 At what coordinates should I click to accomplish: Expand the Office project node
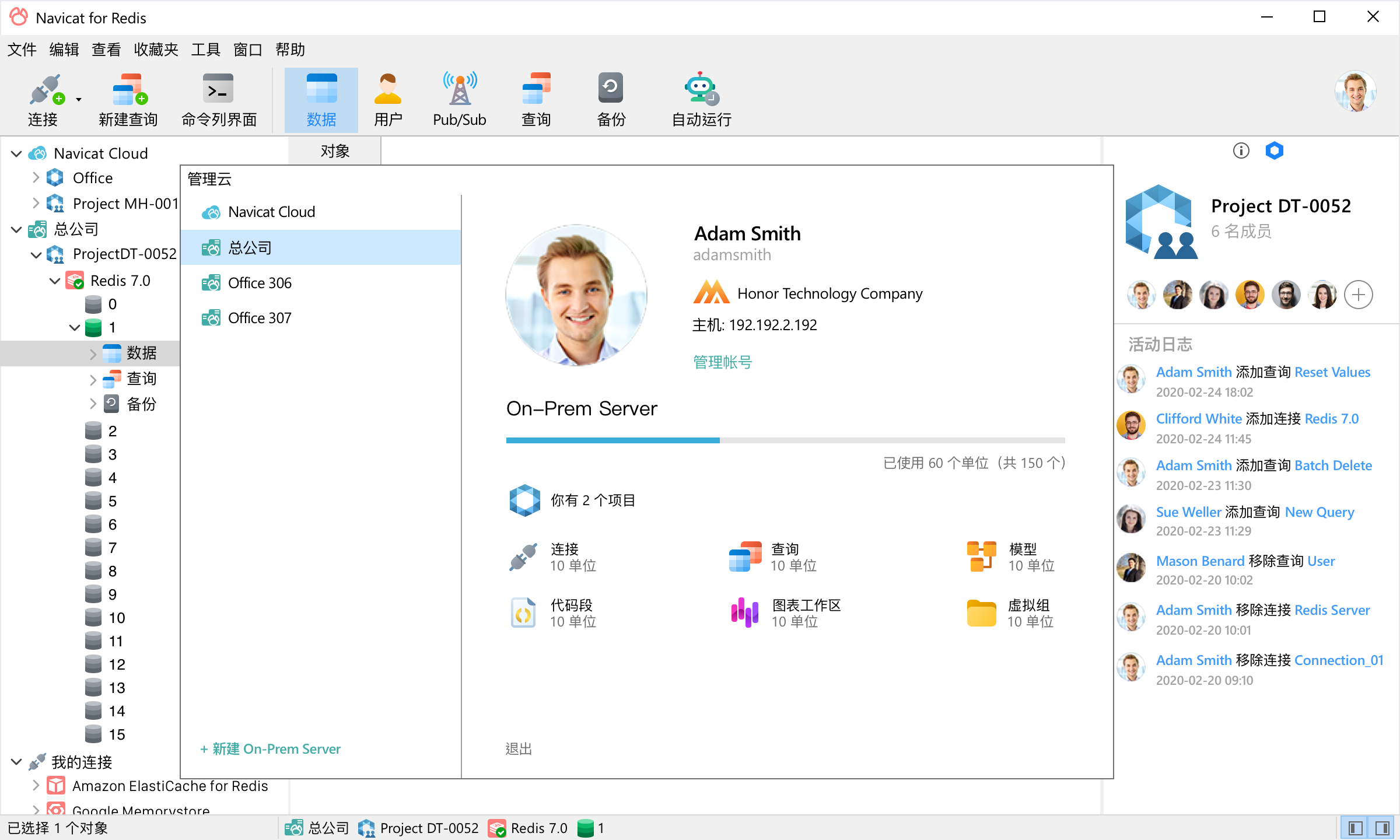pos(36,177)
